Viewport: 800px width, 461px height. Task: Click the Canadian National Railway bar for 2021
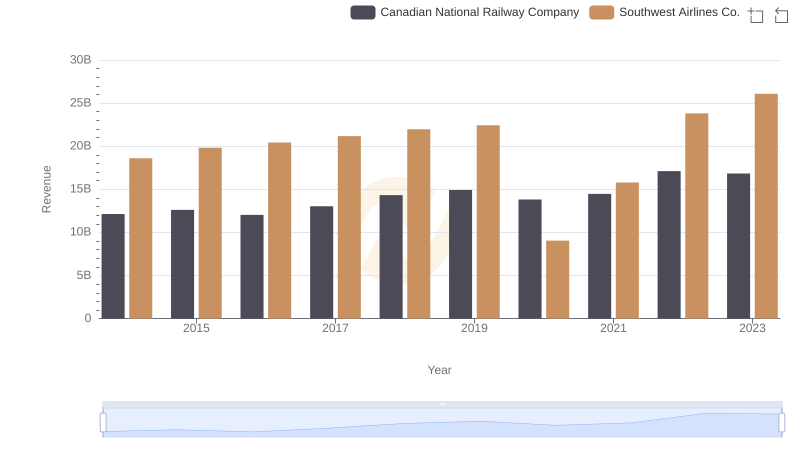pyautogui.click(x=599, y=256)
